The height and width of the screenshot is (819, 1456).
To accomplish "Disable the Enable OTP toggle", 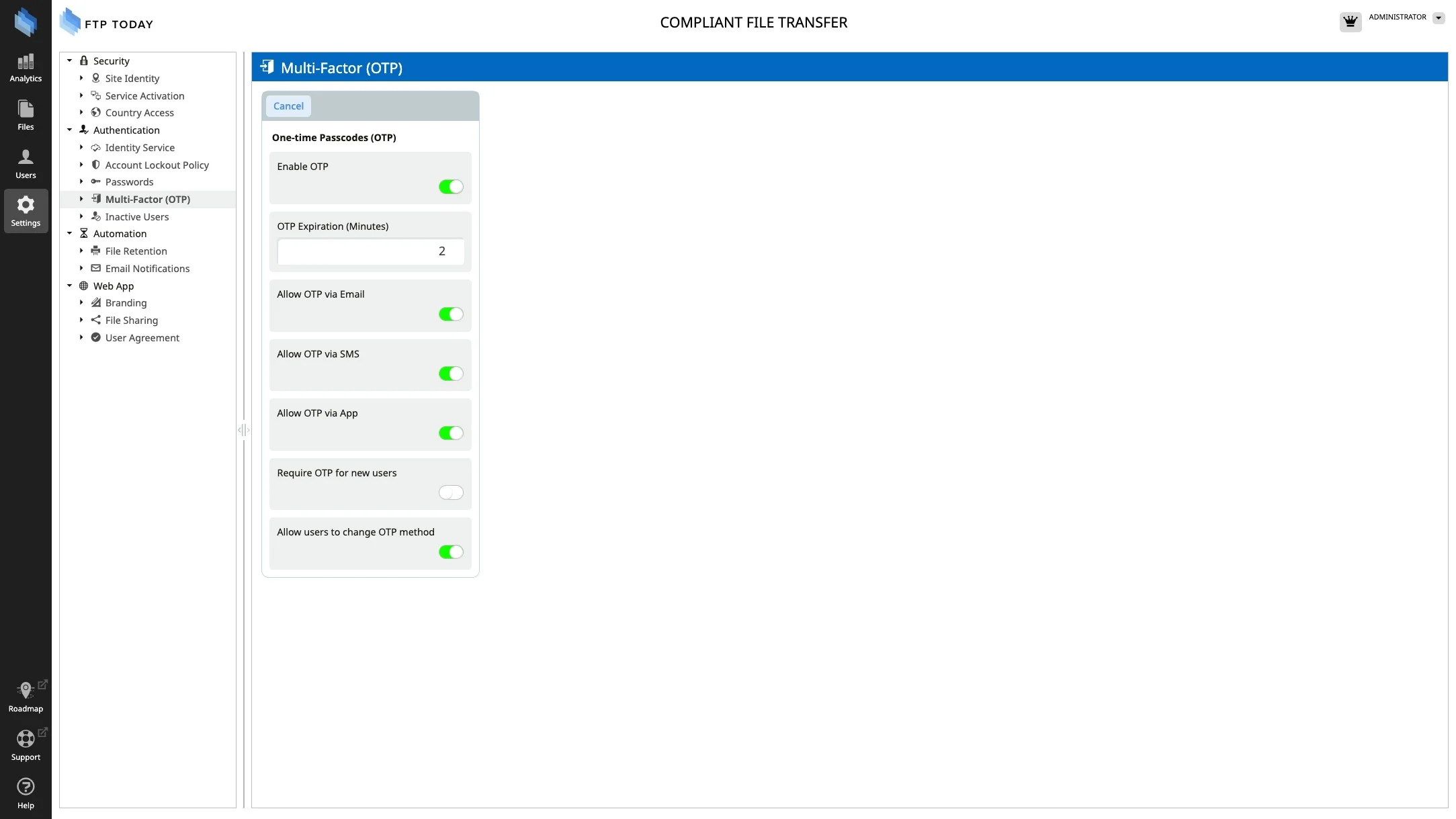I will click(451, 187).
